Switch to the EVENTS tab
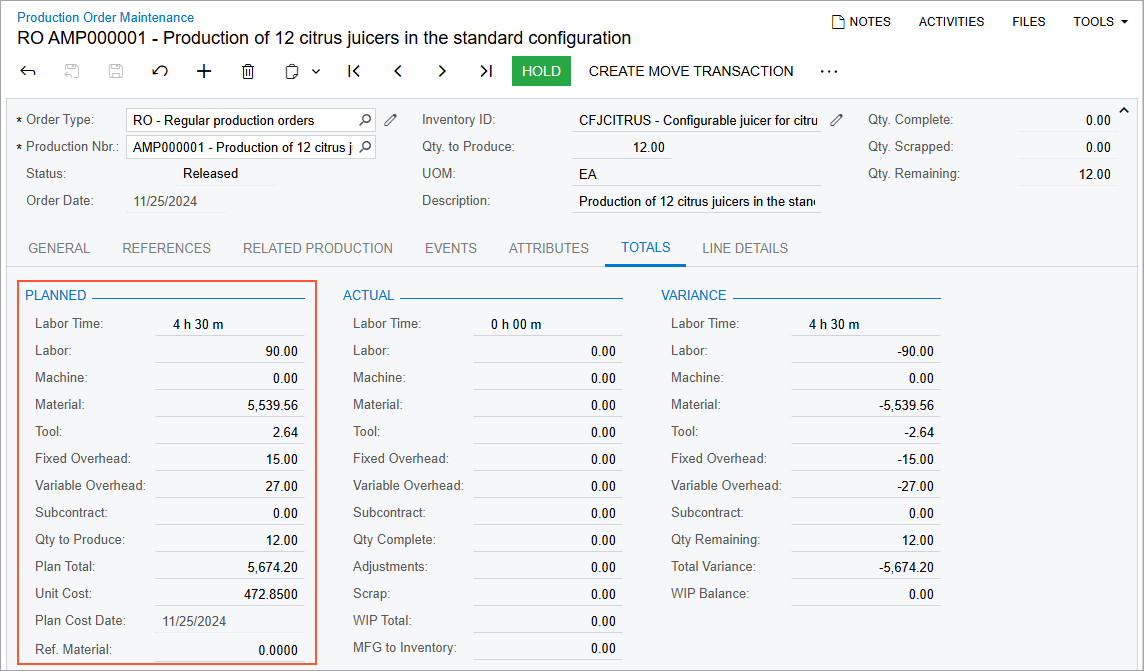1144x671 pixels. [451, 248]
